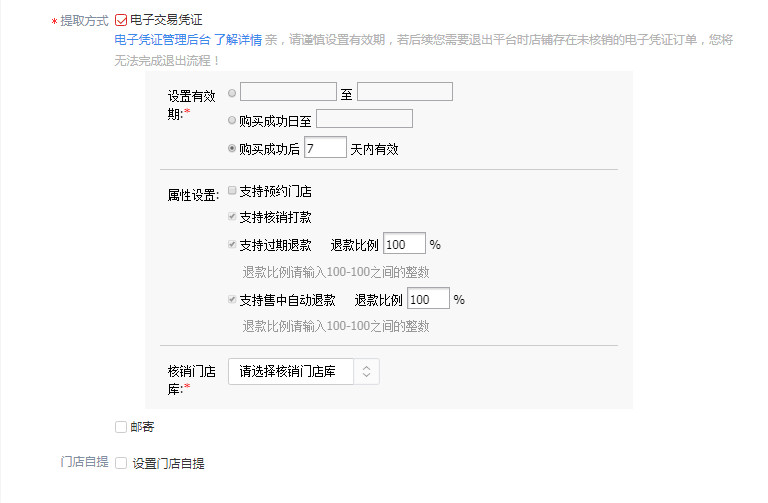Click the validity start date field
Screen dimensions: 768x503
coord(288,92)
